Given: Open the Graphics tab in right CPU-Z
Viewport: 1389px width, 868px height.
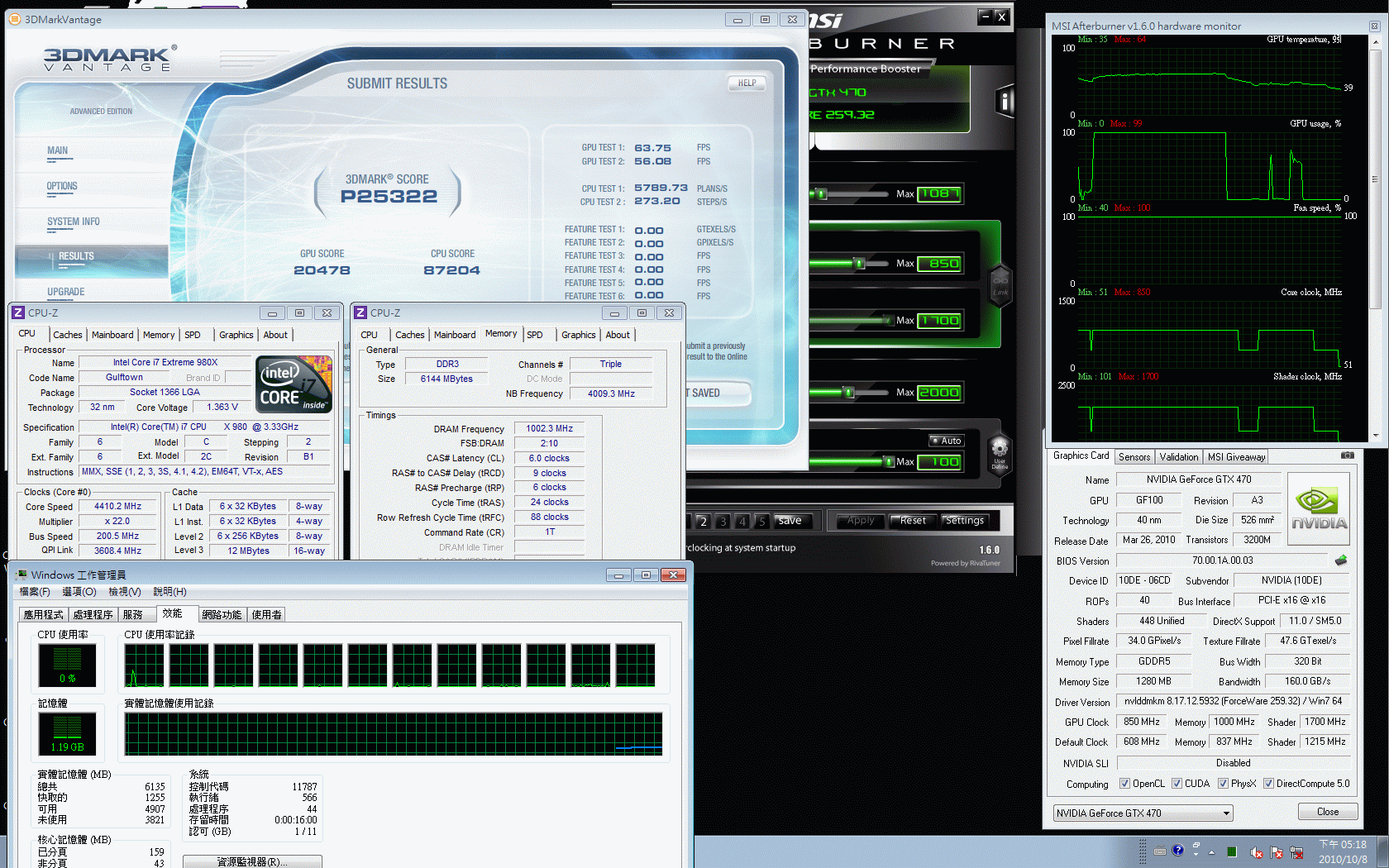Looking at the screenshot, I should pos(578,335).
